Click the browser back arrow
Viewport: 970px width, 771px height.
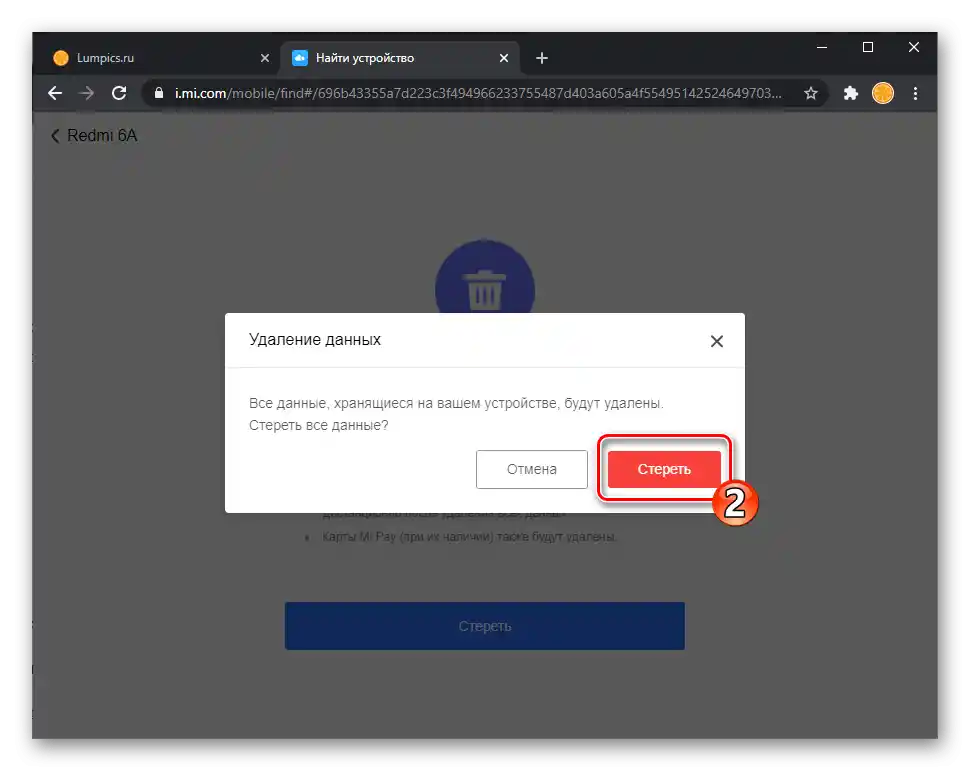(x=55, y=93)
